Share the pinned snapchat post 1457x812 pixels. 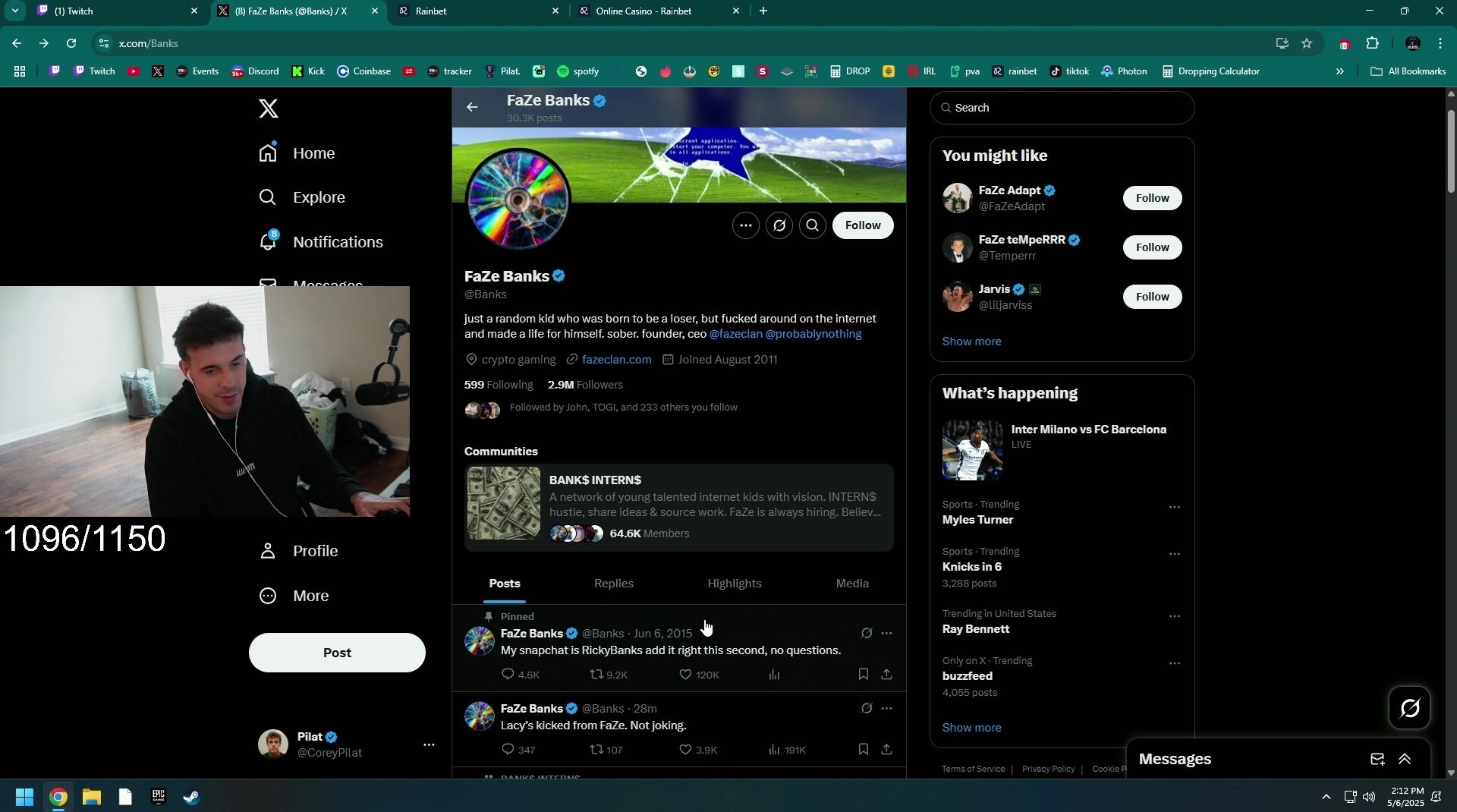[886, 674]
